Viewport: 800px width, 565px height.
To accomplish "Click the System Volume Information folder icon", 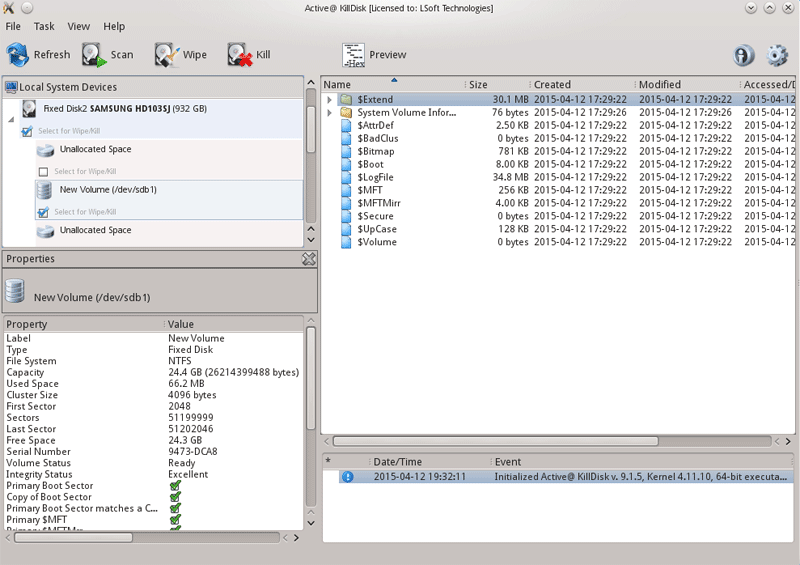I will 346,112.
